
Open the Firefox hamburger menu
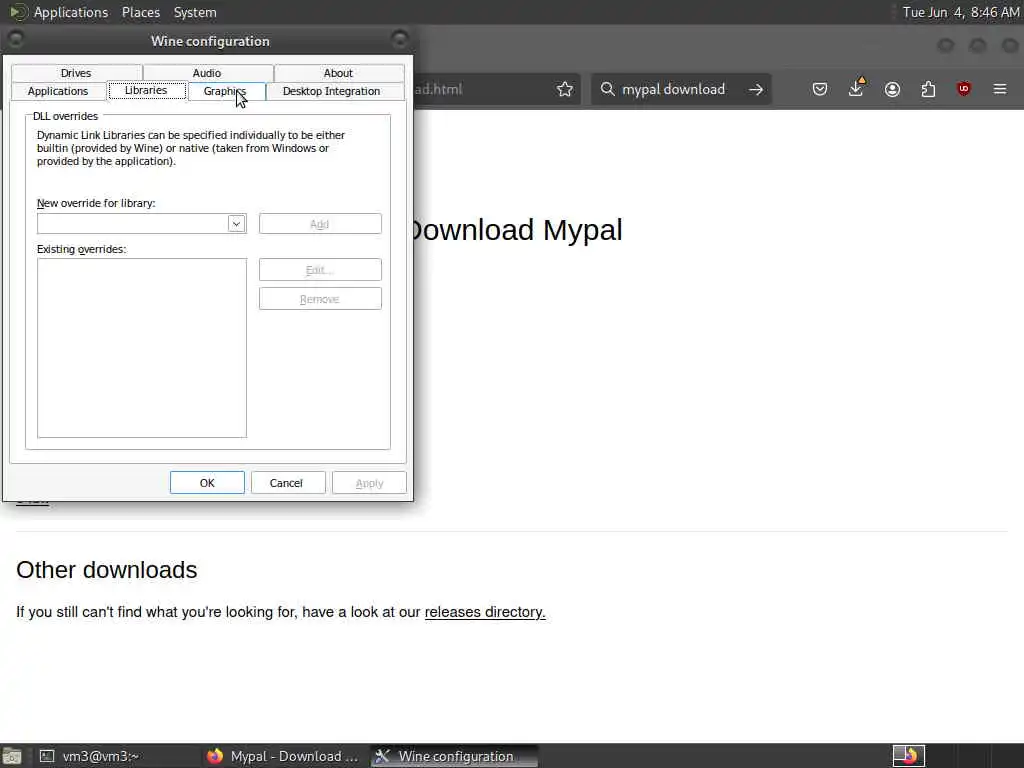coord(1000,89)
